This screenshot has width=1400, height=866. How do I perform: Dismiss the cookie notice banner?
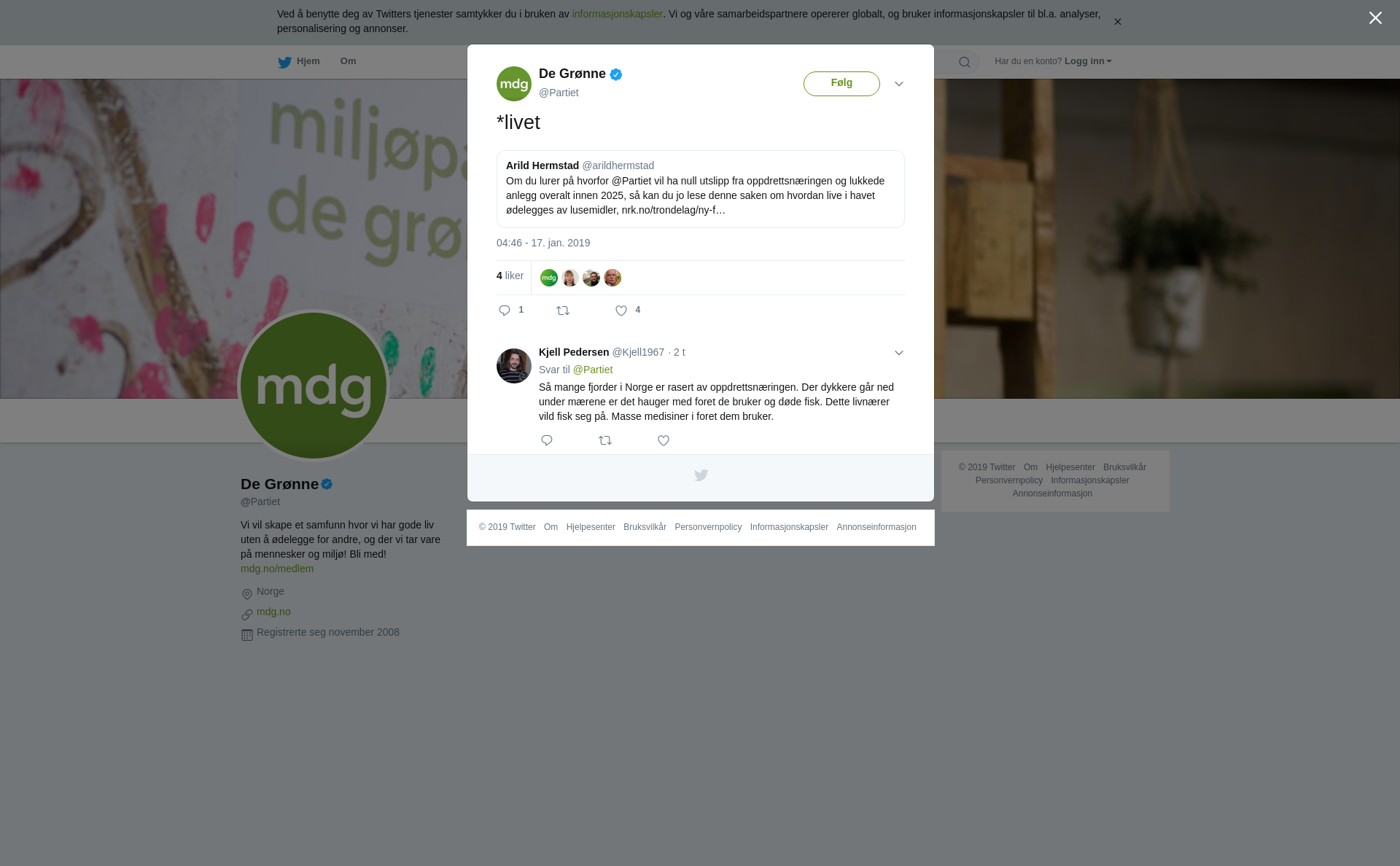tap(1117, 22)
